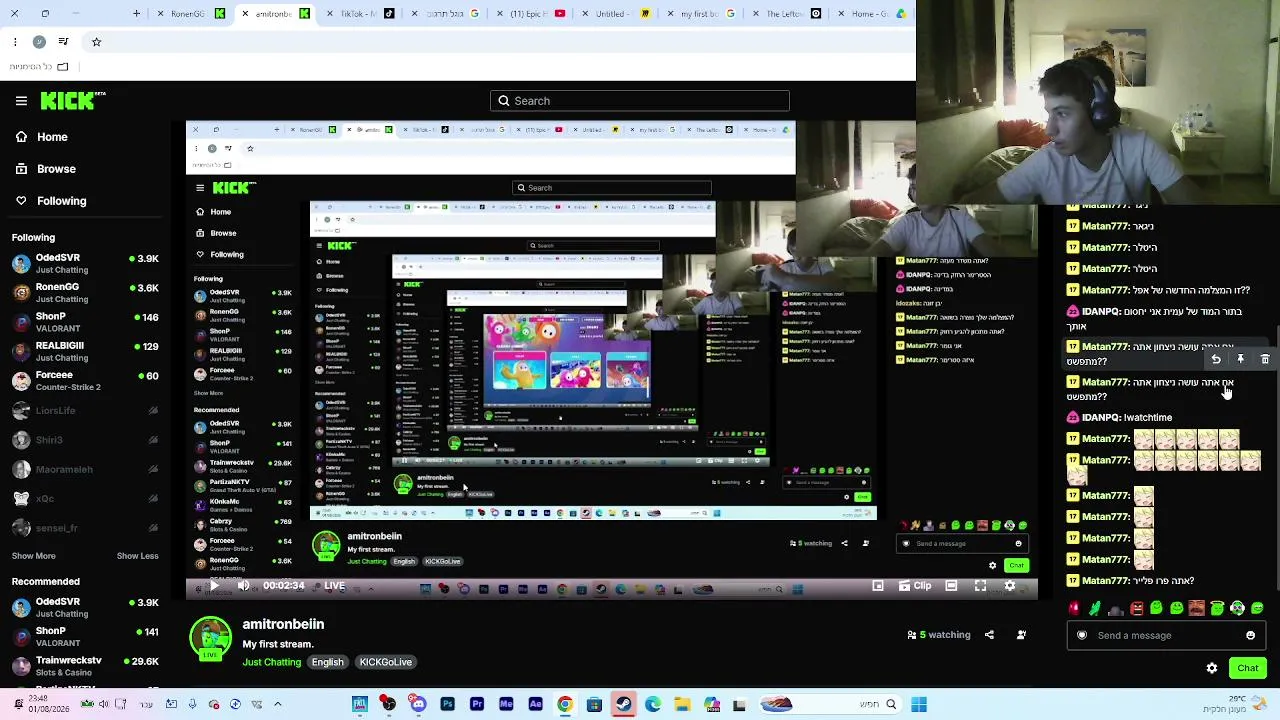Click the viewer list icon beside share
This screenshot has width=1280, height=720.
click(1021, 635)
